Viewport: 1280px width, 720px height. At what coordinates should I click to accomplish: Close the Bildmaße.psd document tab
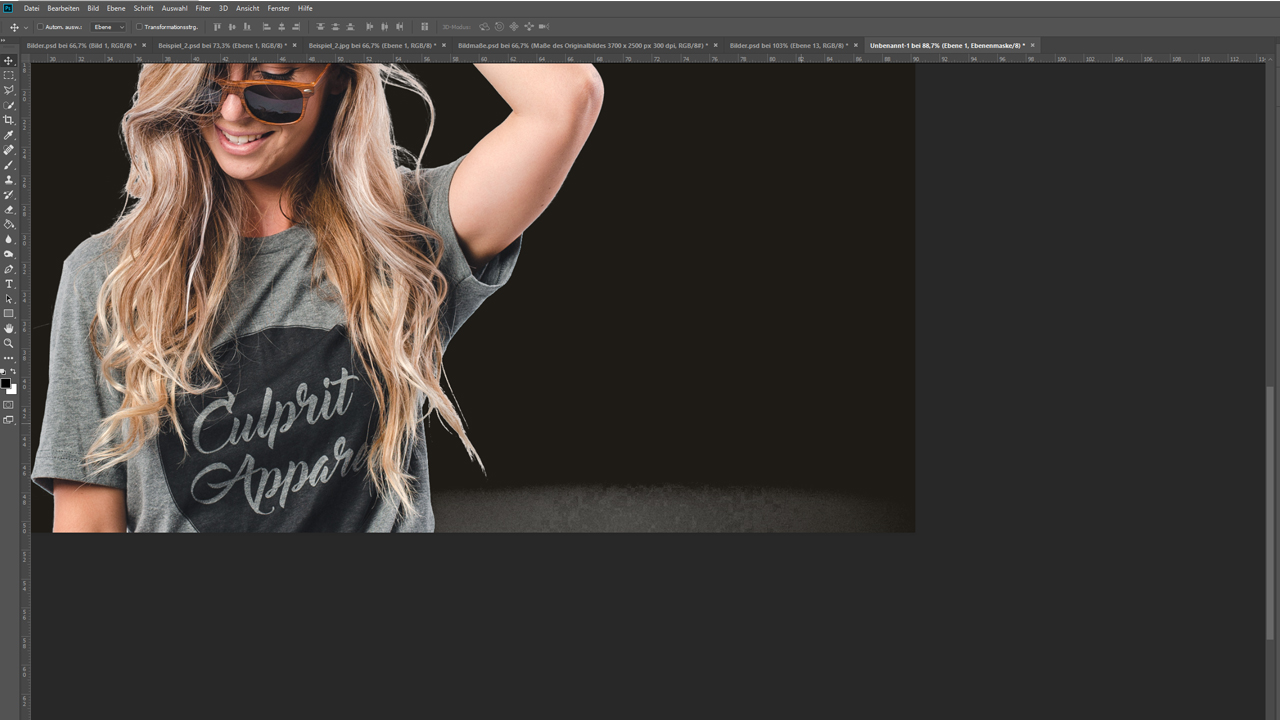coord(716,45)
